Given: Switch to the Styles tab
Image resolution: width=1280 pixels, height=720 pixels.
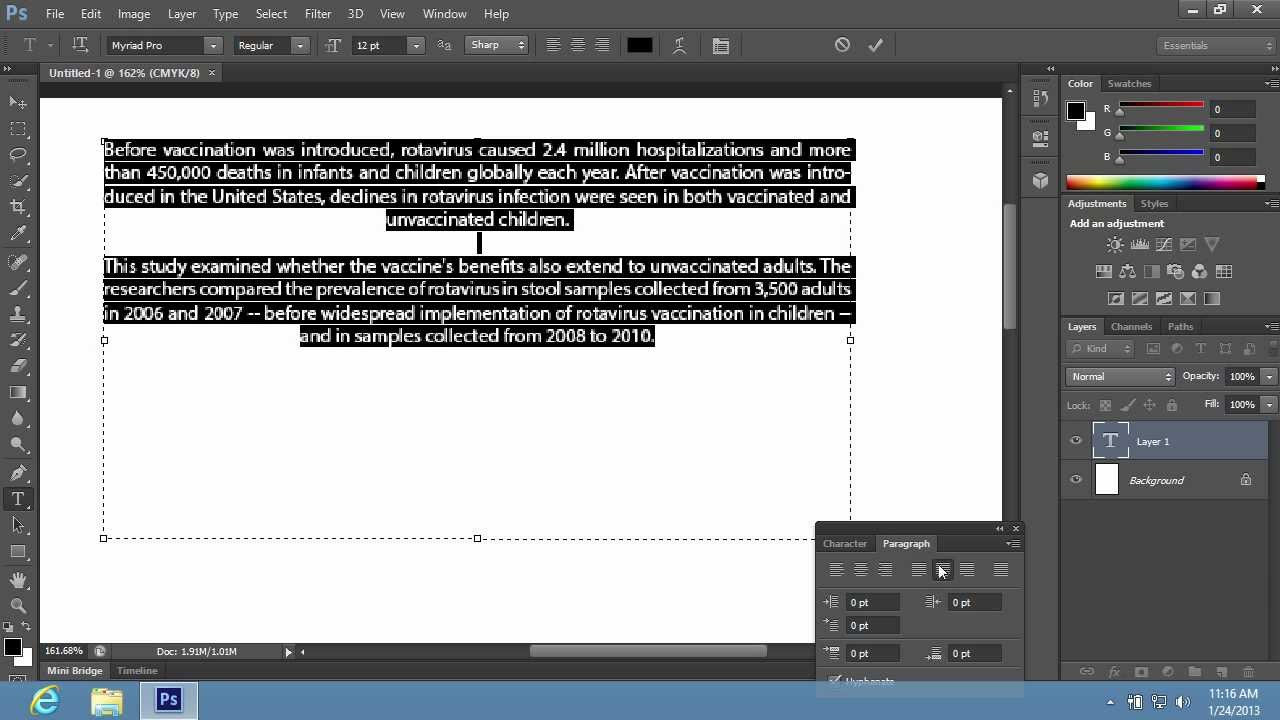Looking at the screenshot, I should click(1154, 203).
